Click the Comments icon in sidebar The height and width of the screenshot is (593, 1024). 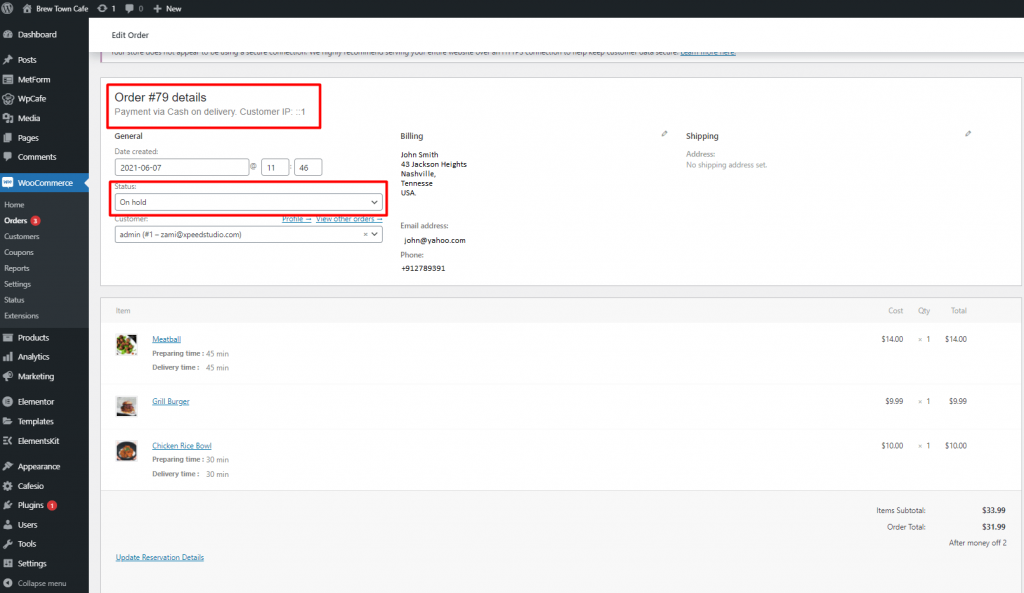[8, 157]
